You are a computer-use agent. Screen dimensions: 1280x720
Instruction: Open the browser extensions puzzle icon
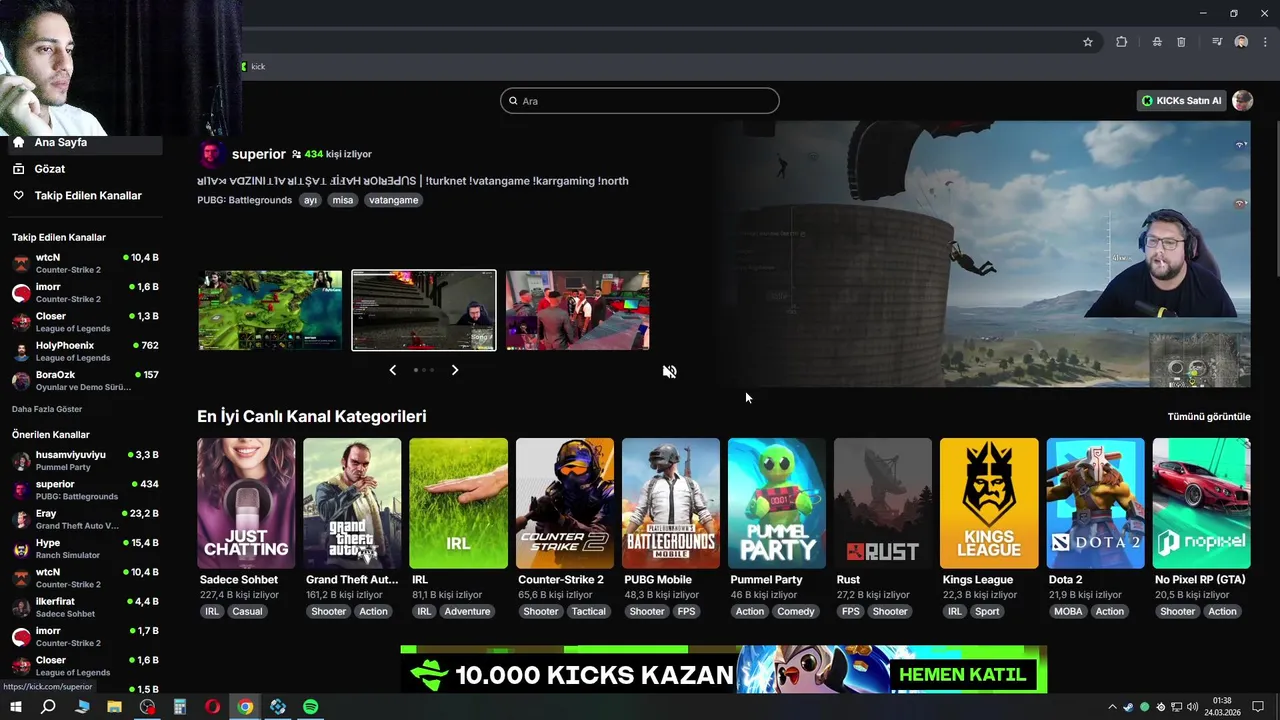click(1121, 42)
